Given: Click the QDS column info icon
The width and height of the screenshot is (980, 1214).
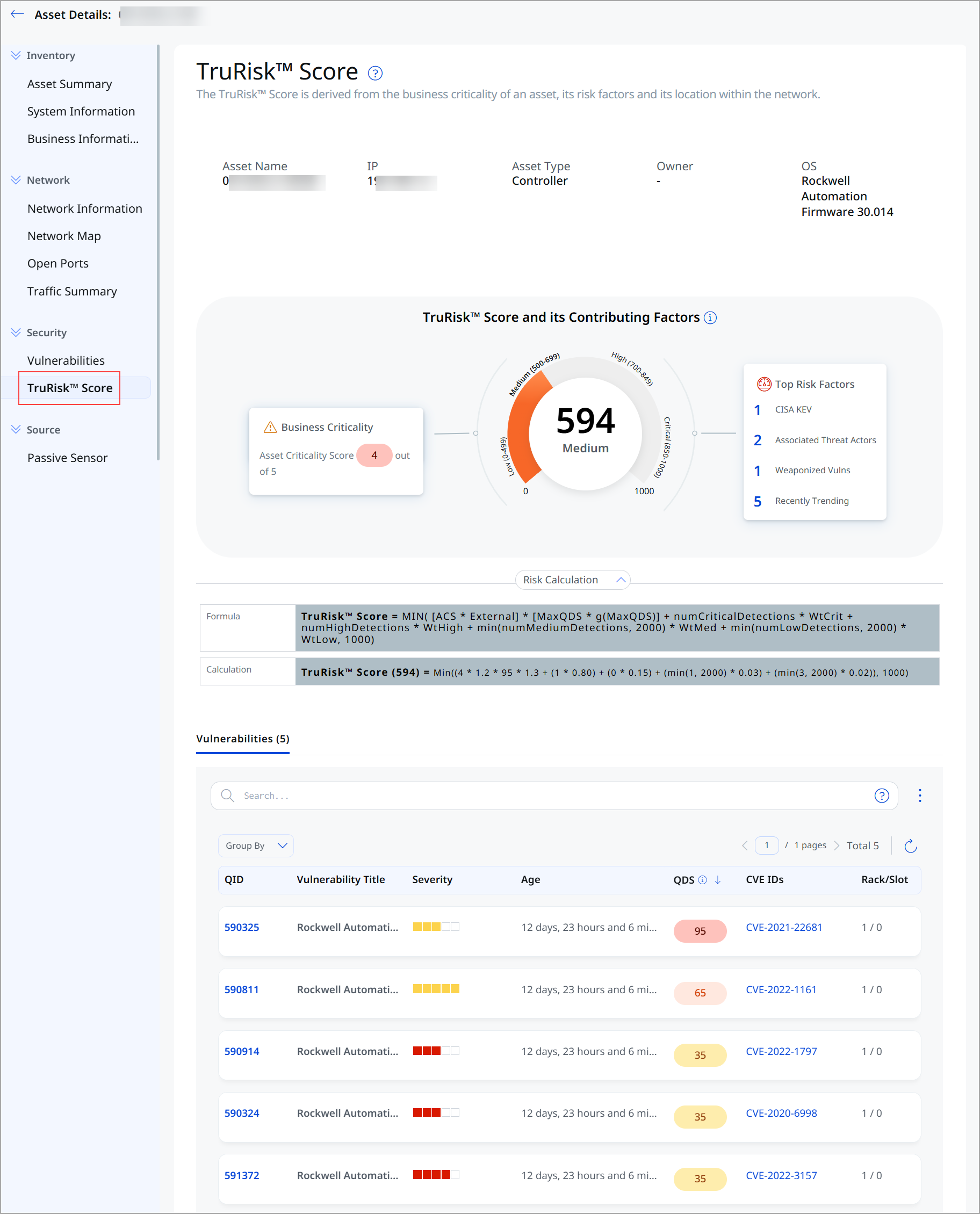Looking at the screenshot, I should (x=702, y=880).
